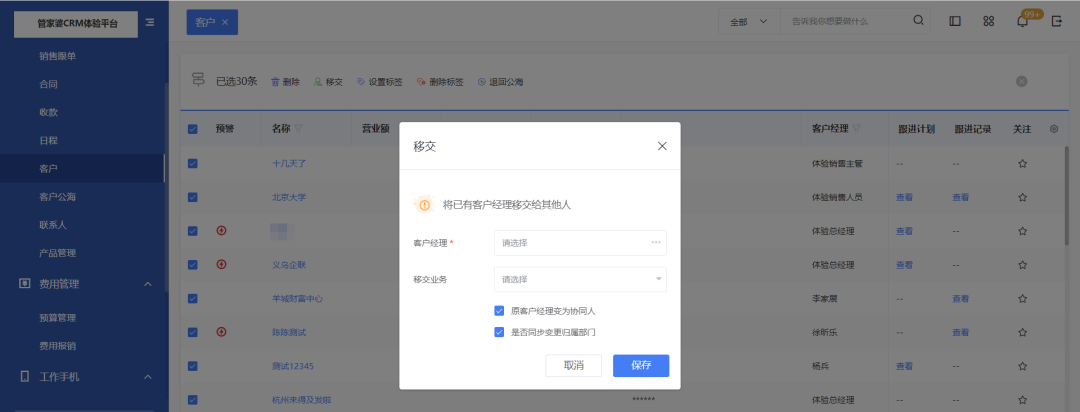
Task: Open the notifications bell
Action: [1022, 22]
